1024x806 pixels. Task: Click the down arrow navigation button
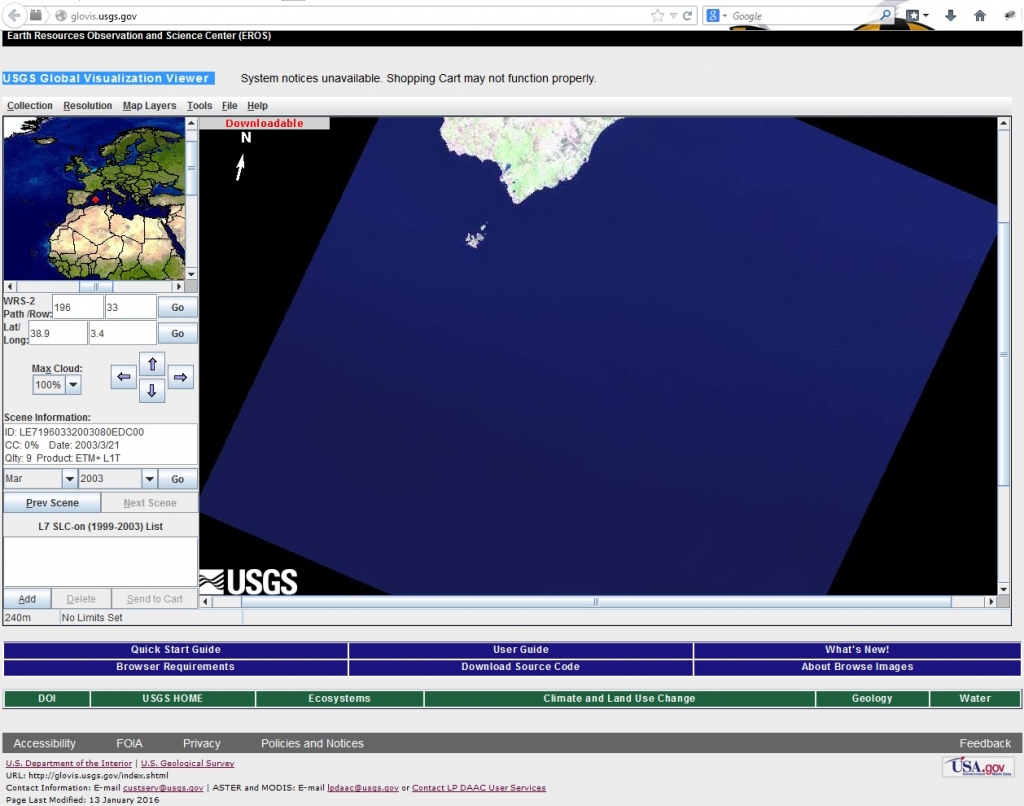pos(151,391)
